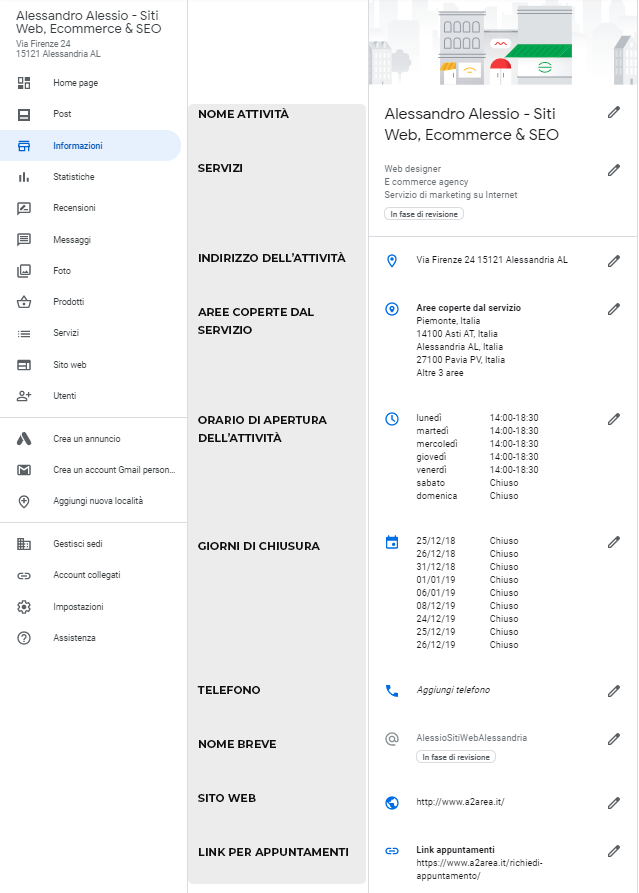Click the globe icon beside the website URL
Screen dimensions: 639x893
click(392, 802)
